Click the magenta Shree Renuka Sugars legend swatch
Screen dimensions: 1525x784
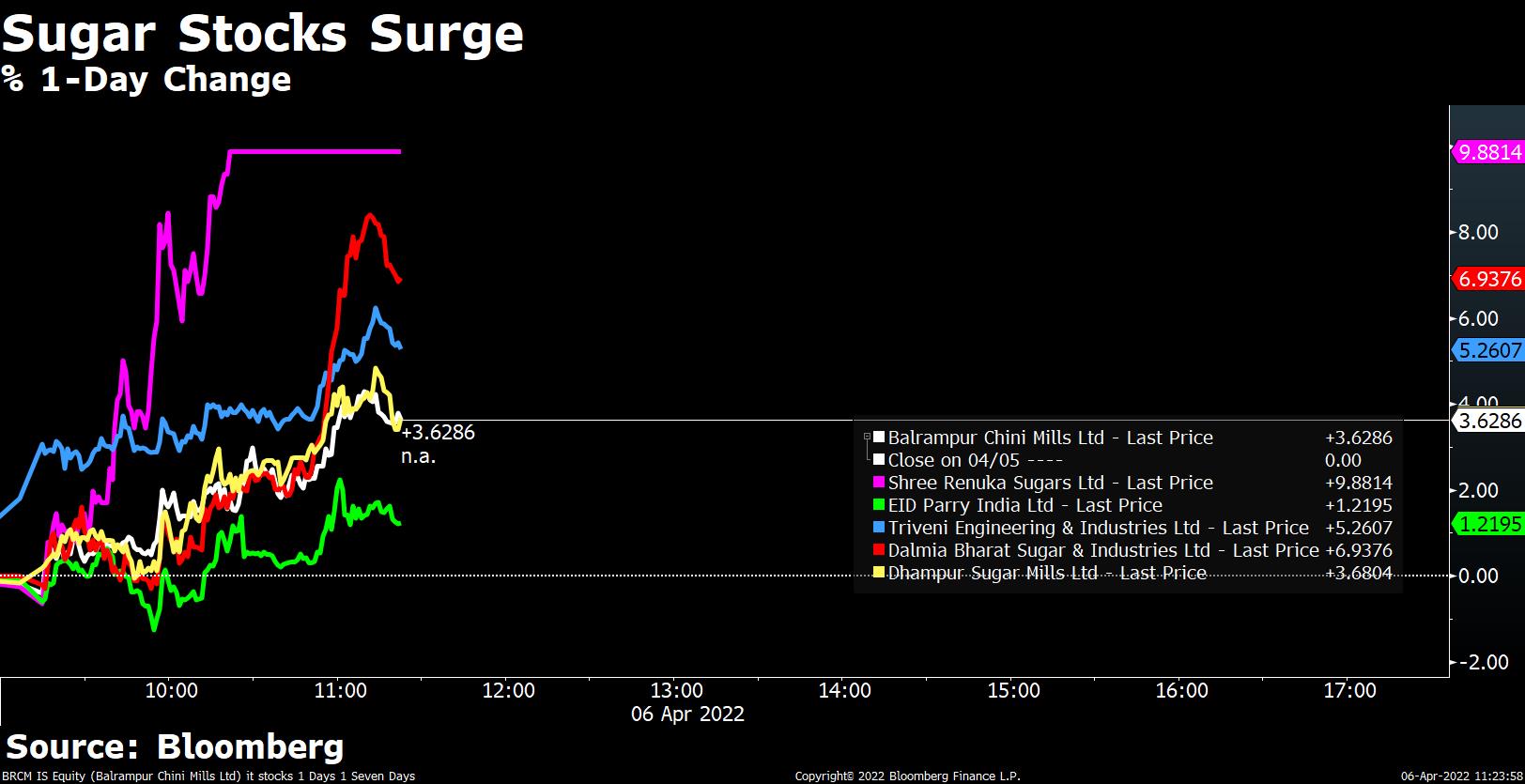pyautogui.click(x=879, y=483)
